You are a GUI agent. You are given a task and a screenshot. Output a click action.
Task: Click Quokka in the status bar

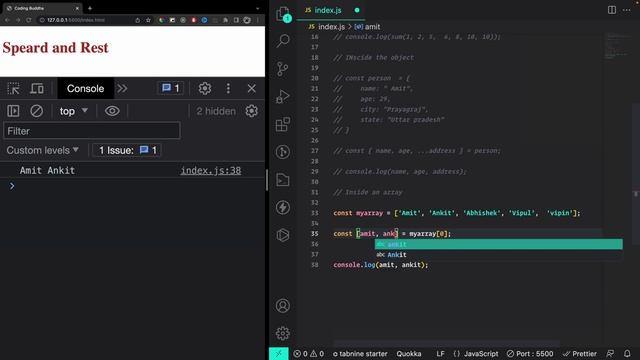[409, 353]
